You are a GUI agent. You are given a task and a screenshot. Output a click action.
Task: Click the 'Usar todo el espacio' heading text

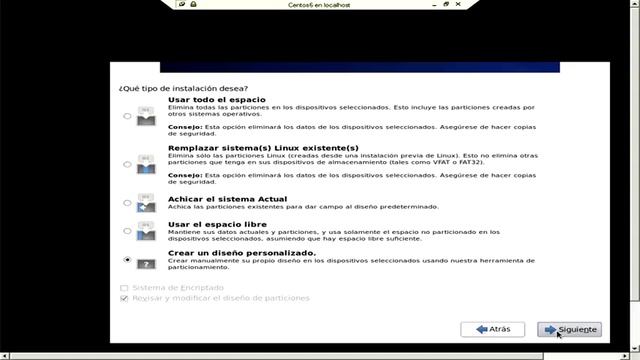(x=217, y=100)
